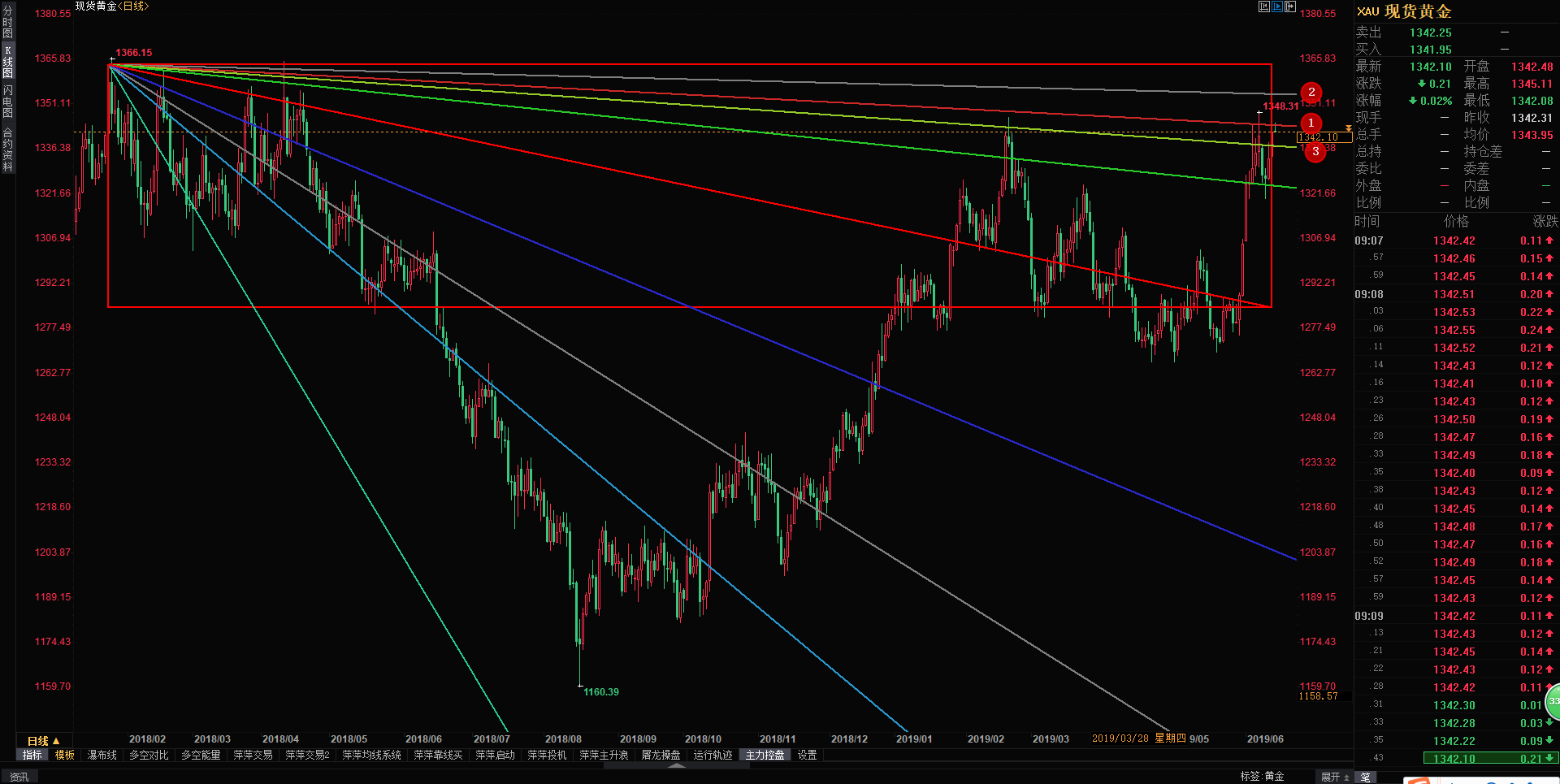The width and height of the screenshot is (1560, 784).
Task: Open 合约资料 in the sidebar
Action: pos(8,150)
